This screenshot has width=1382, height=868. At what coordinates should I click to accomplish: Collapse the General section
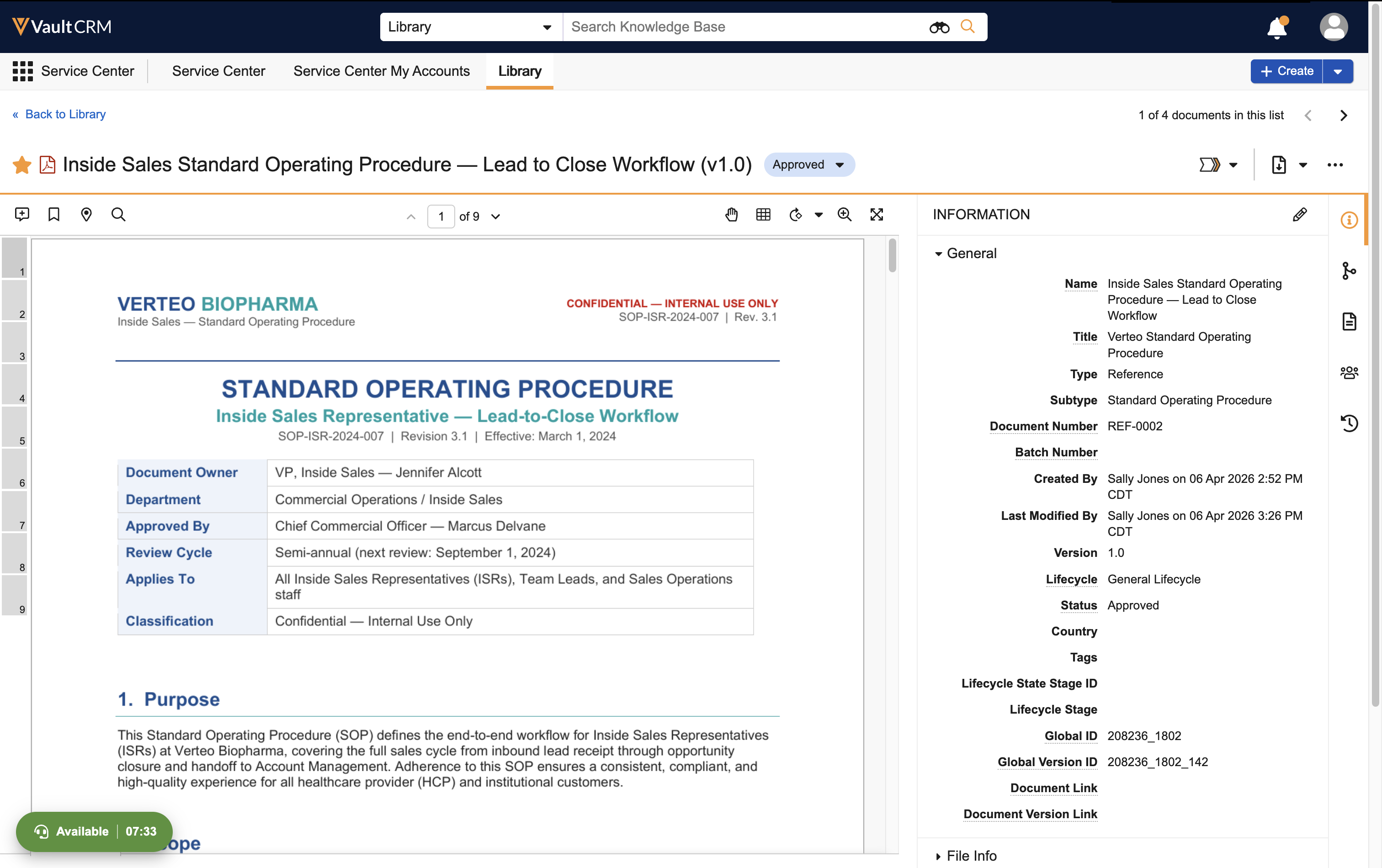939,254
